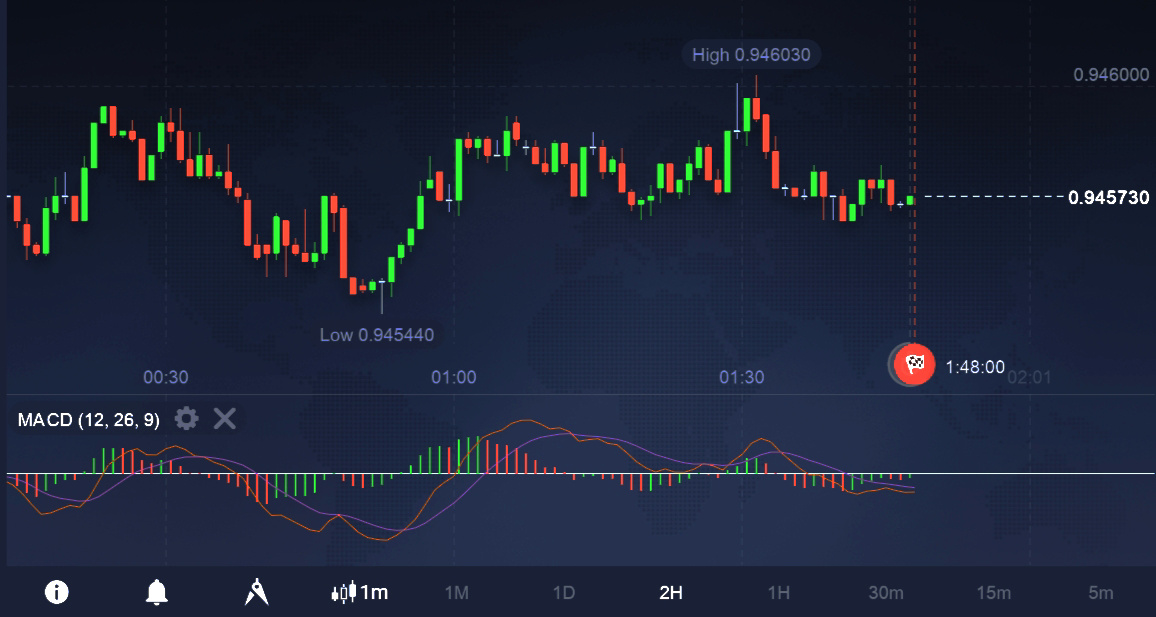1156x617 pixels.
Task: Open the drawing tools compass icon
Action: tap(256, 592)
